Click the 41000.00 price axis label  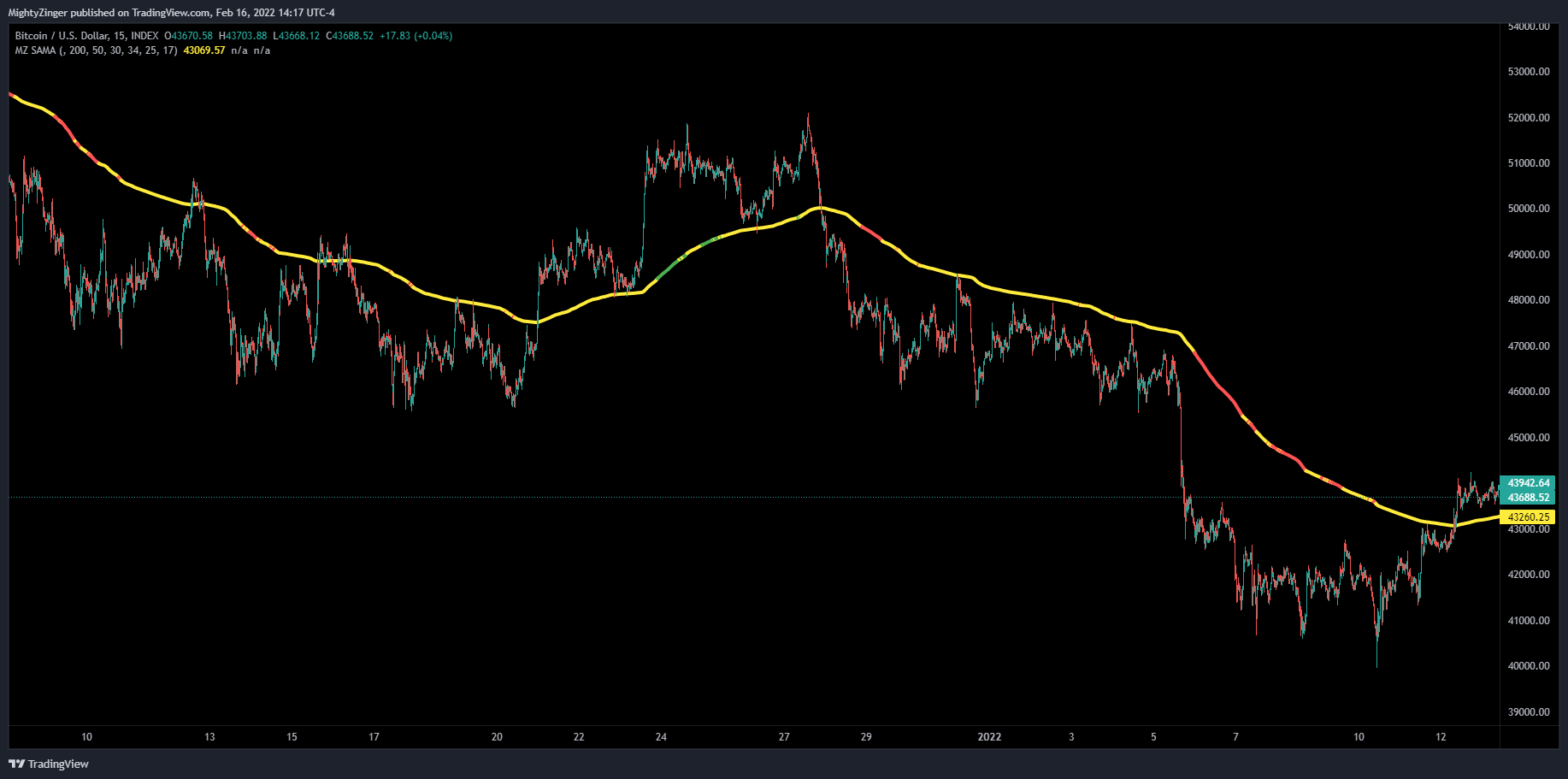tap(1529, 621)
